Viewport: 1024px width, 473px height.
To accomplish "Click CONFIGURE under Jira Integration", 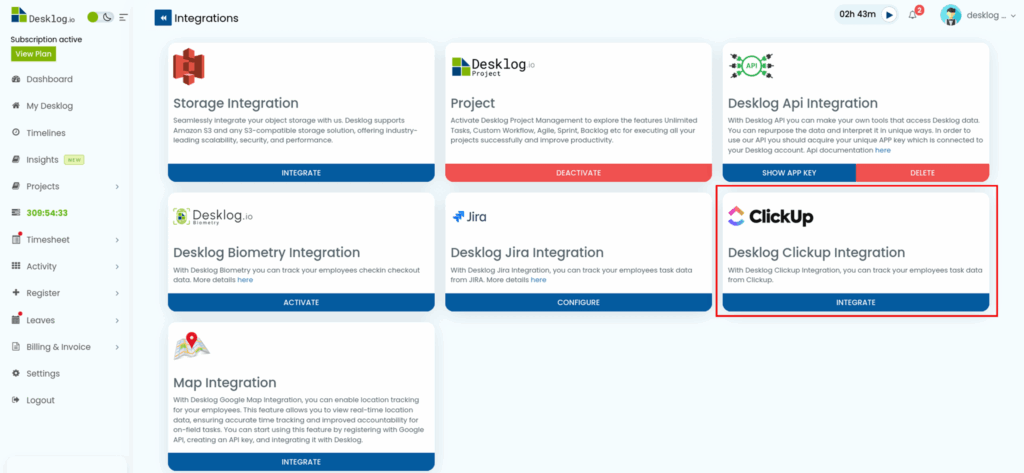I will pos(579,302).
